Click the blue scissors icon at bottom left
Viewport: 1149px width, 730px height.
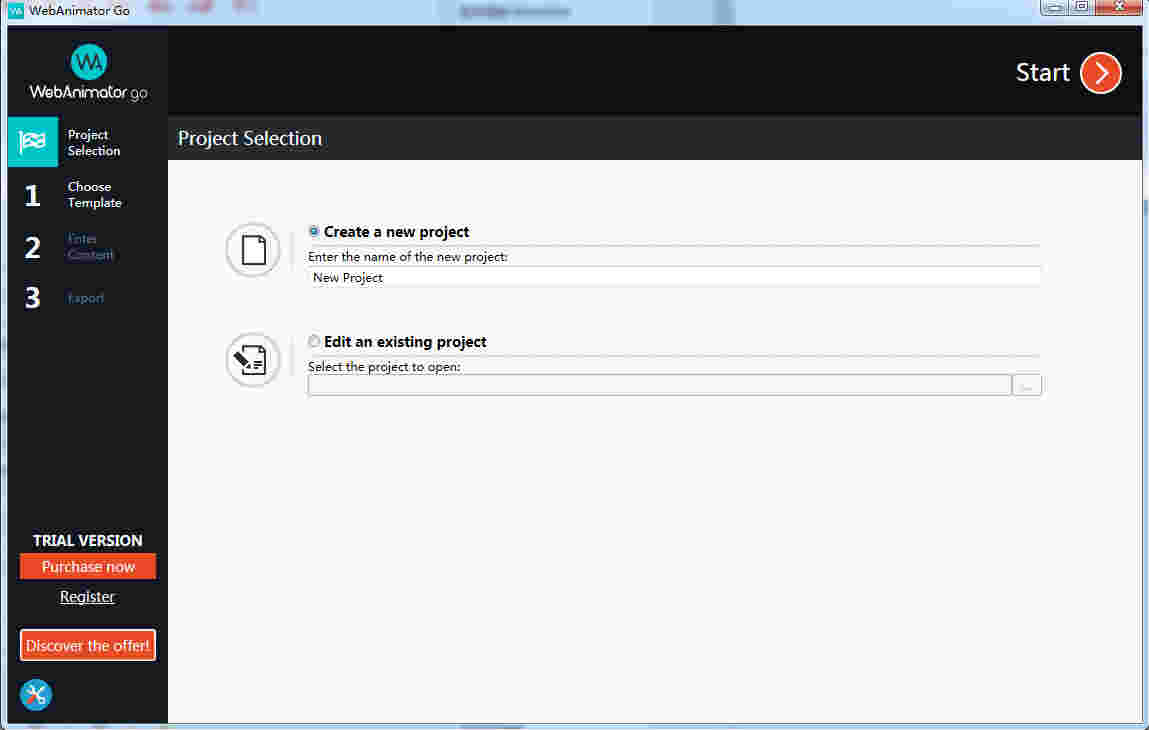[36, 695]
